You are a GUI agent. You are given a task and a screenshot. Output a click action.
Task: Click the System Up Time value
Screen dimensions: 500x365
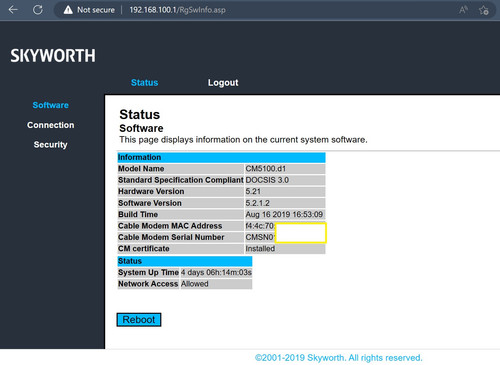[216, 273]
